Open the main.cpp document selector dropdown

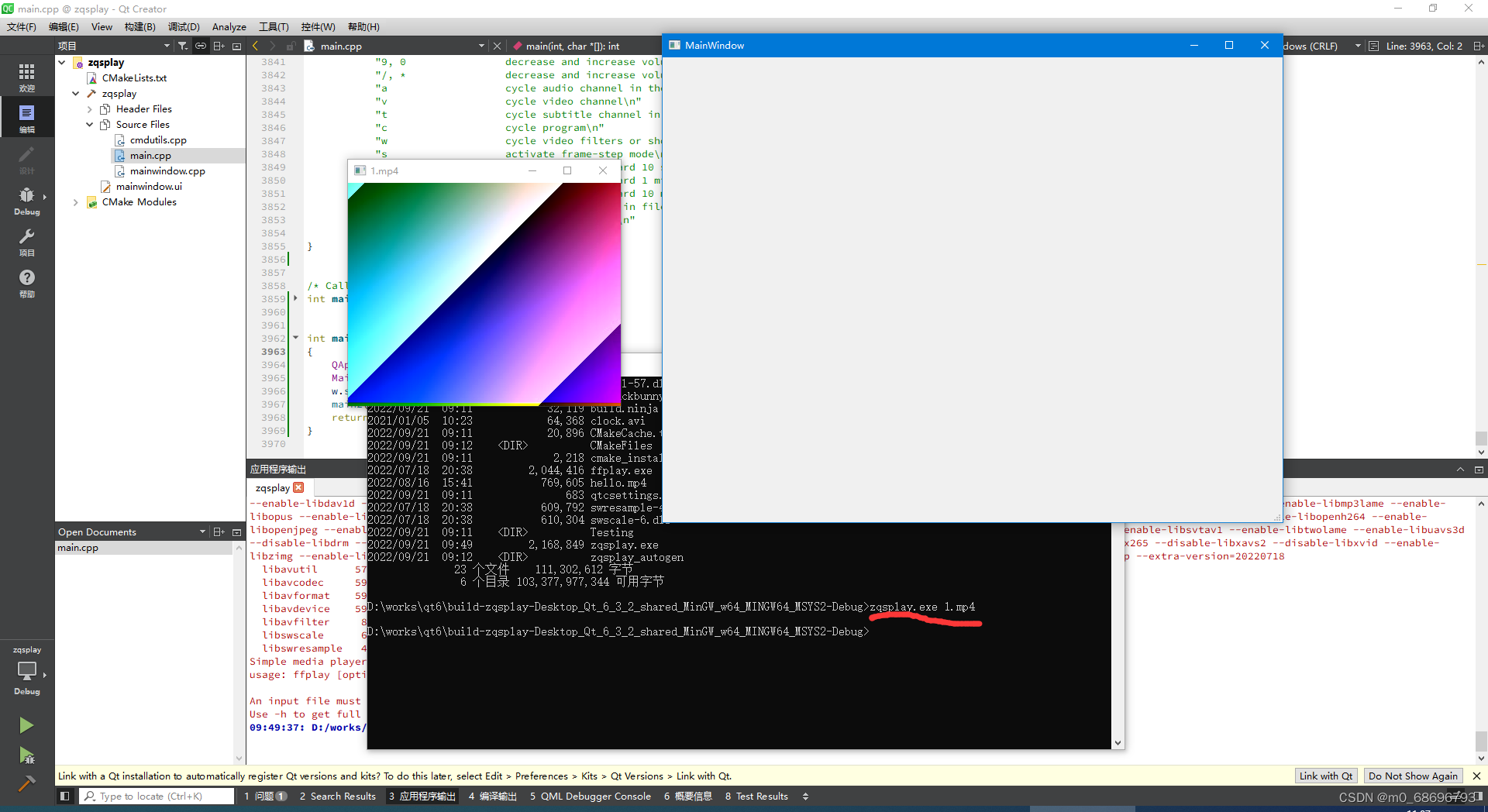(x=481, y=46)
